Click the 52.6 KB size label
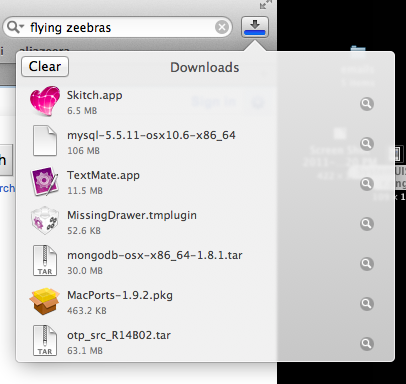The image size is (406, 384). [x=84, y=231]
